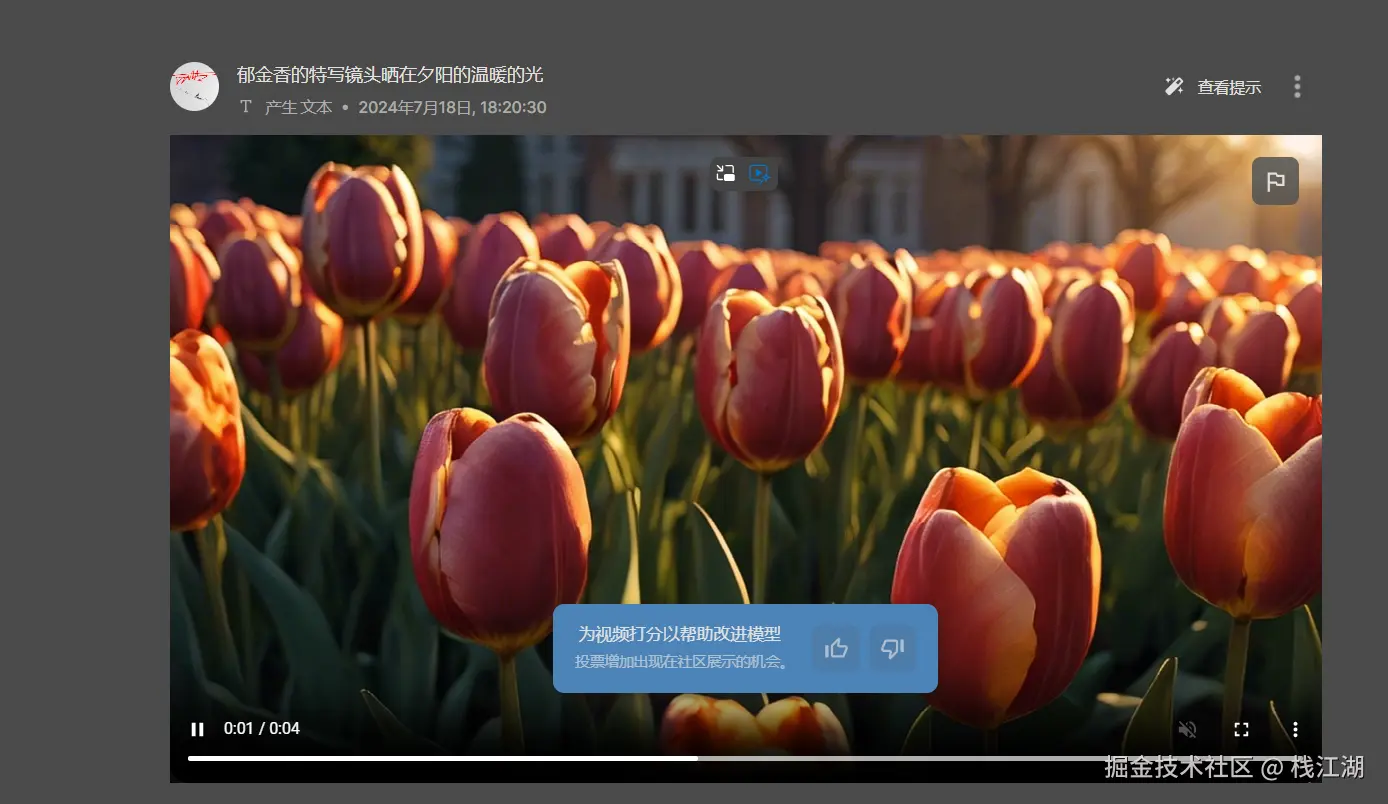Click the 投票增加出现在社区展示的机会 subtitle text
This screenshot has width=1388, height=804.
(683, 662)
